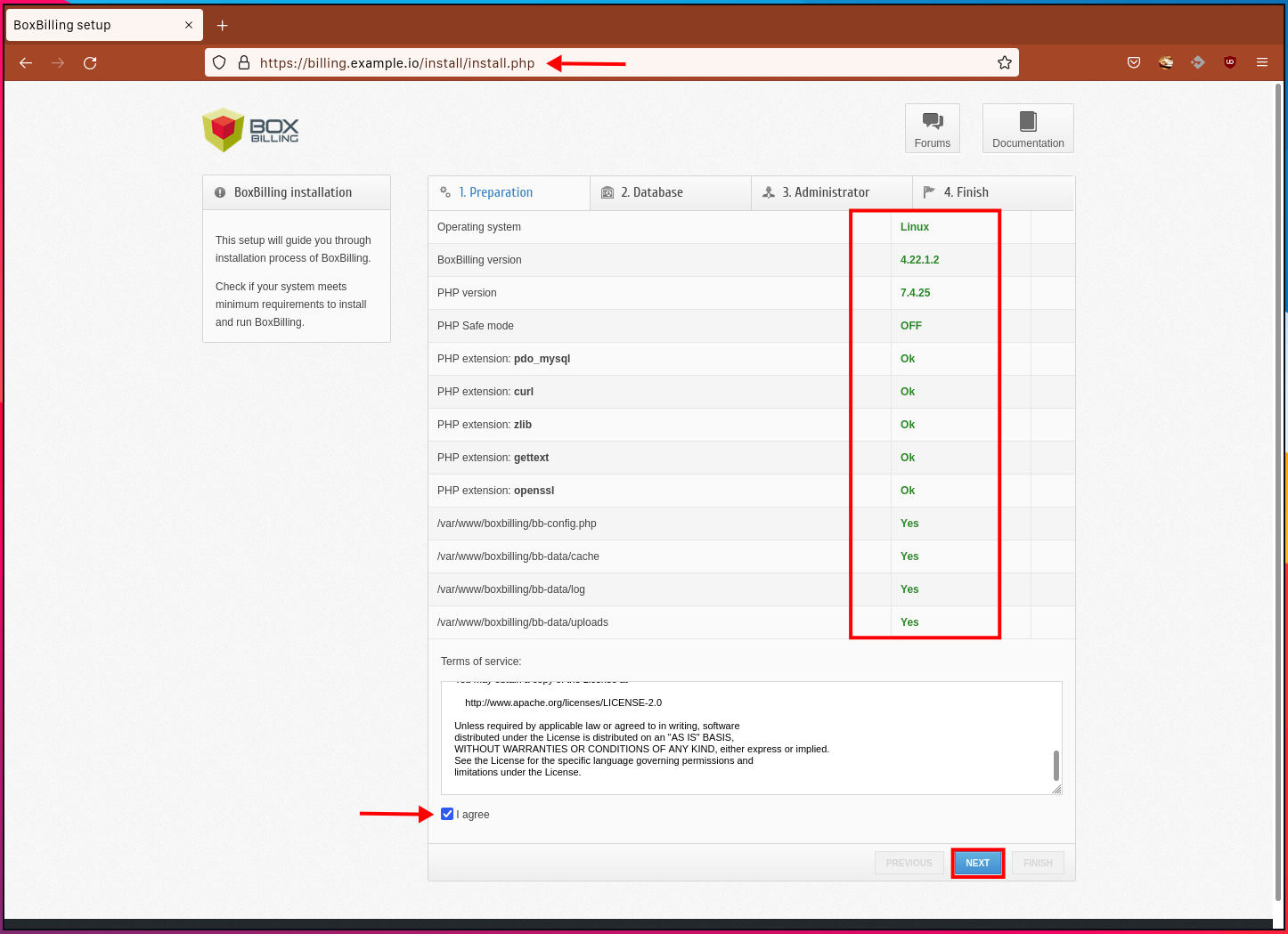The width and height of the screenshot is (1288, 934).
Task: Click the 'Ok' value for gettext
Action: (x=908, y=458)
